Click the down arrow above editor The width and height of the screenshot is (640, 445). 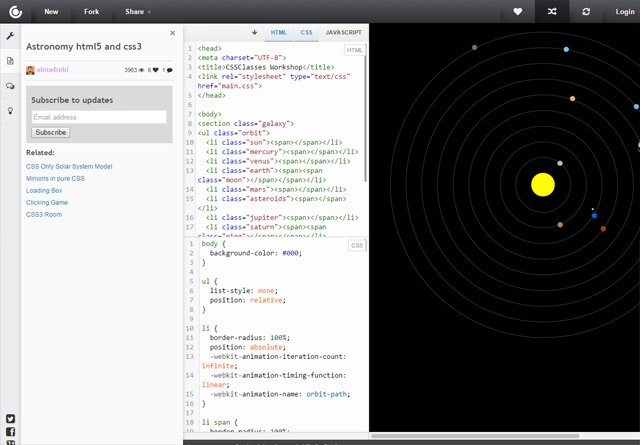(x=254, y=32)
